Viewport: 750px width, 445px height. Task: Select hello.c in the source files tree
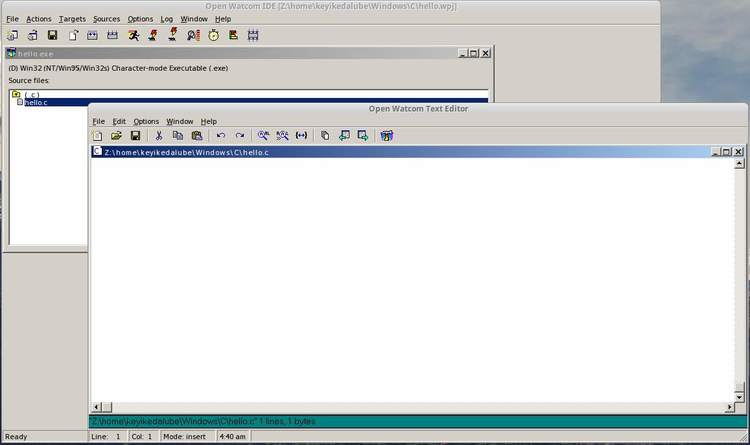(36, 102)
